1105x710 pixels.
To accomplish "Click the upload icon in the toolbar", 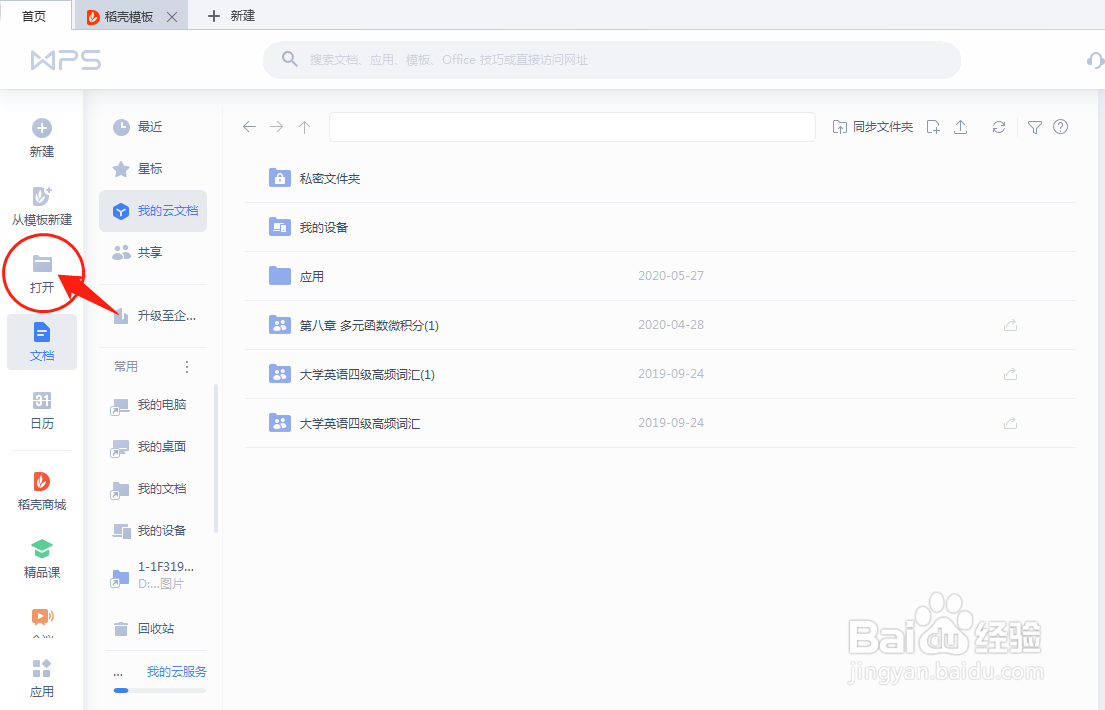I will click(x=961, y=127).
